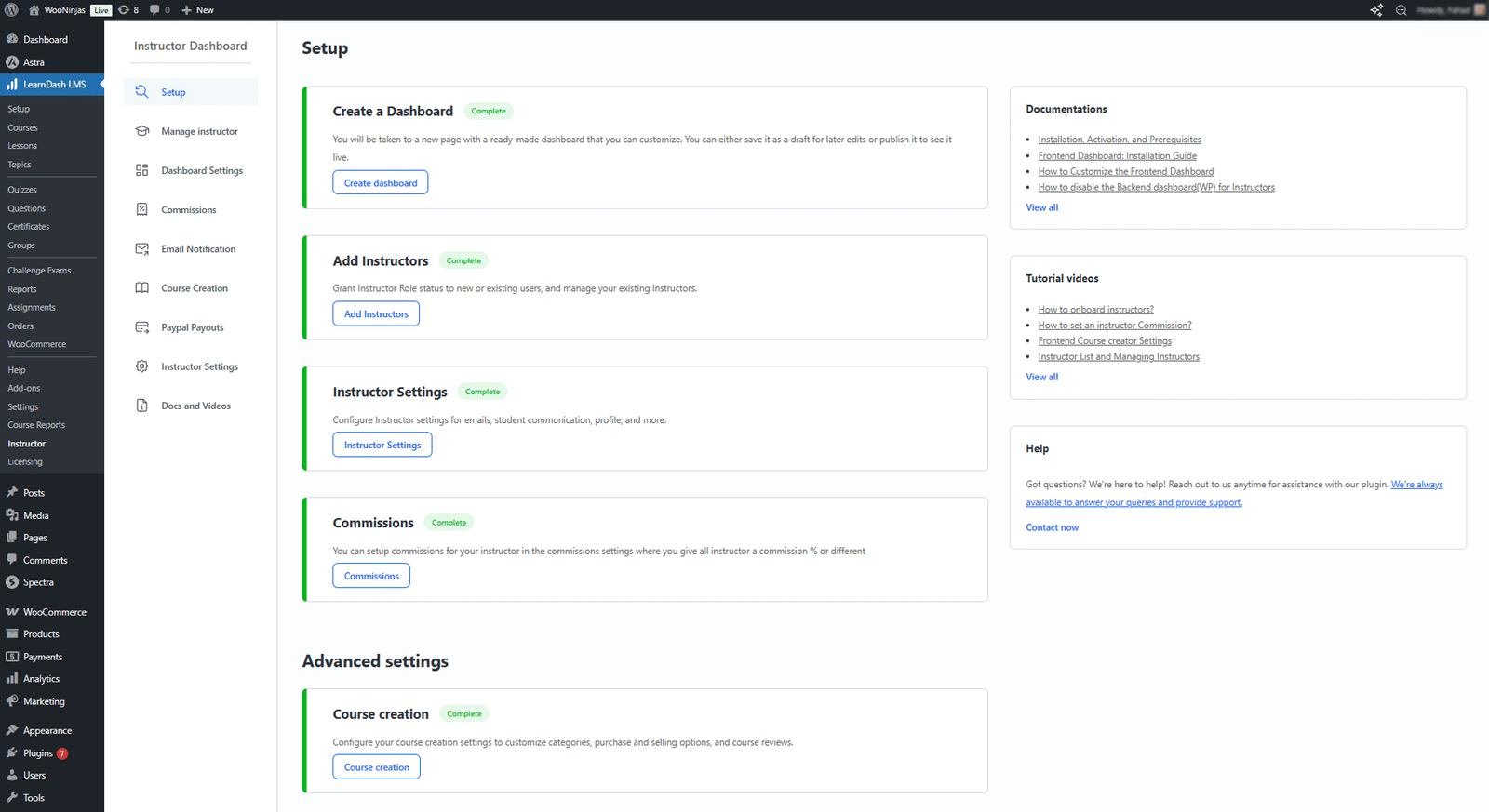Click the LearnDash LMS chart icon
1489x812 pixels.
(x=12, y=84)
